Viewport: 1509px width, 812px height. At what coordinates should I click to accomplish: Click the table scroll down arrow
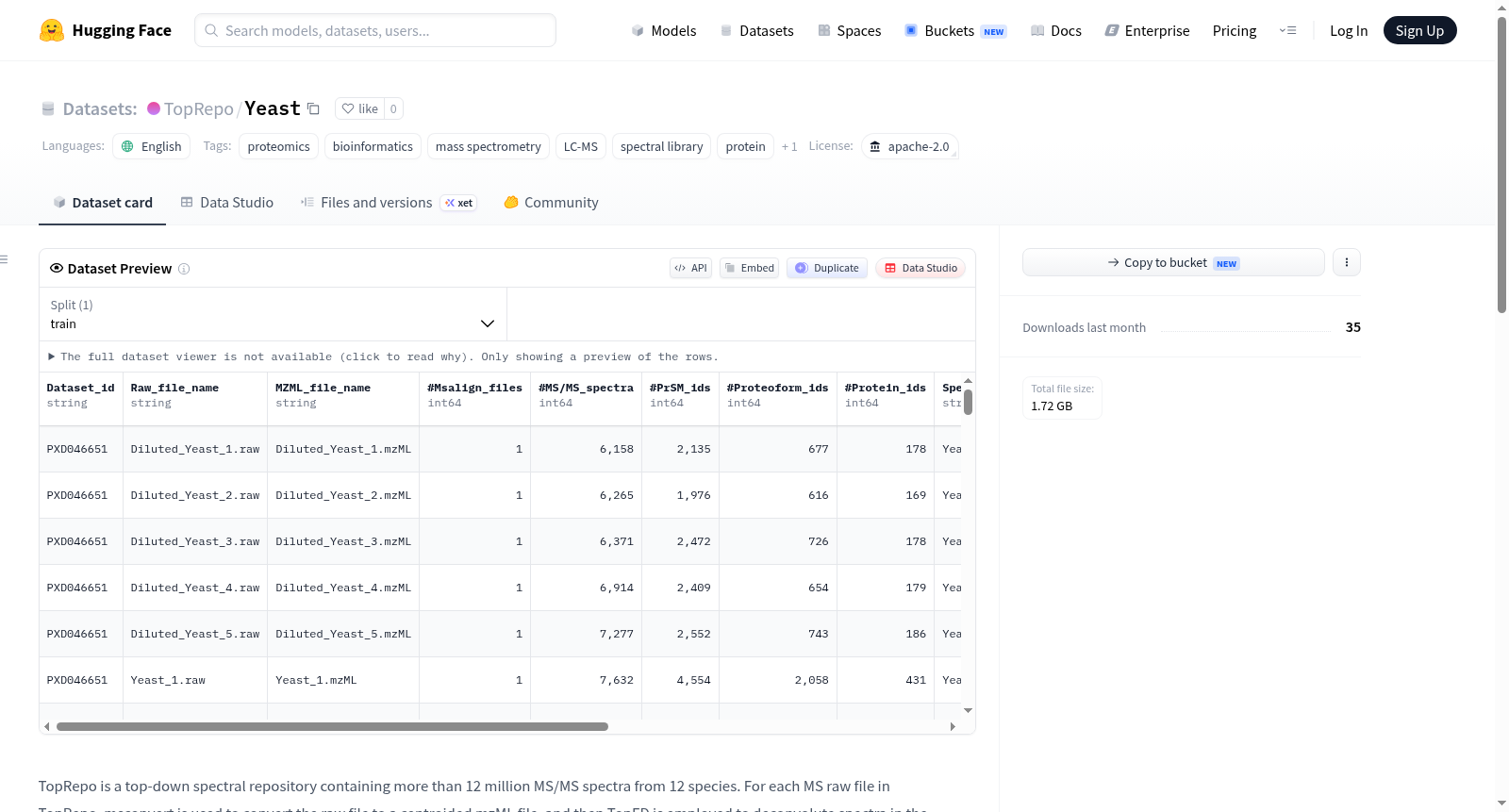click(x=968, y=710)
